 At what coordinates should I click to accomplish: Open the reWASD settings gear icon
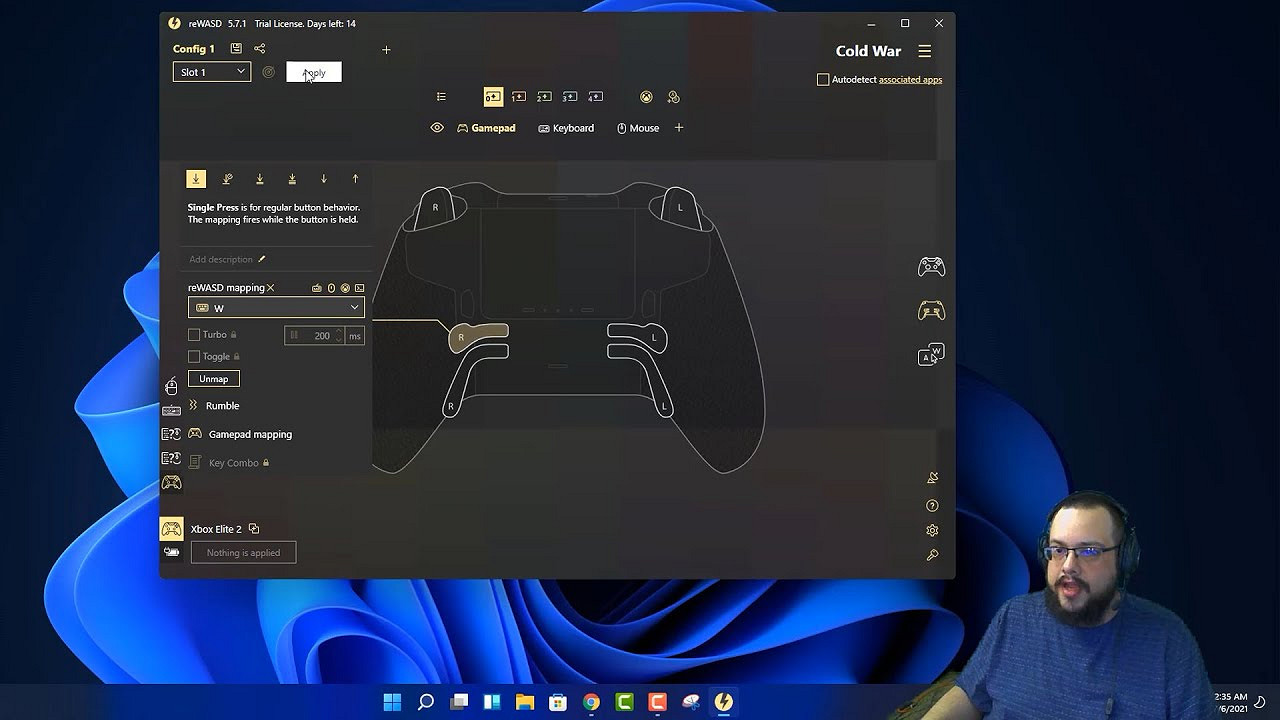pyautogui.click(x=932, y=530)
